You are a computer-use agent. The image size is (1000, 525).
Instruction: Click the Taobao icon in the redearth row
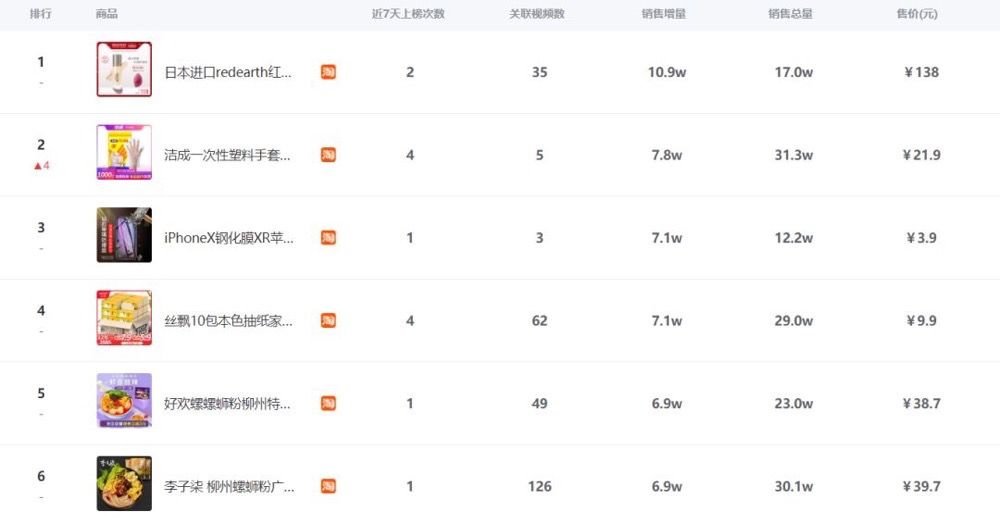[x=328, y=72]
